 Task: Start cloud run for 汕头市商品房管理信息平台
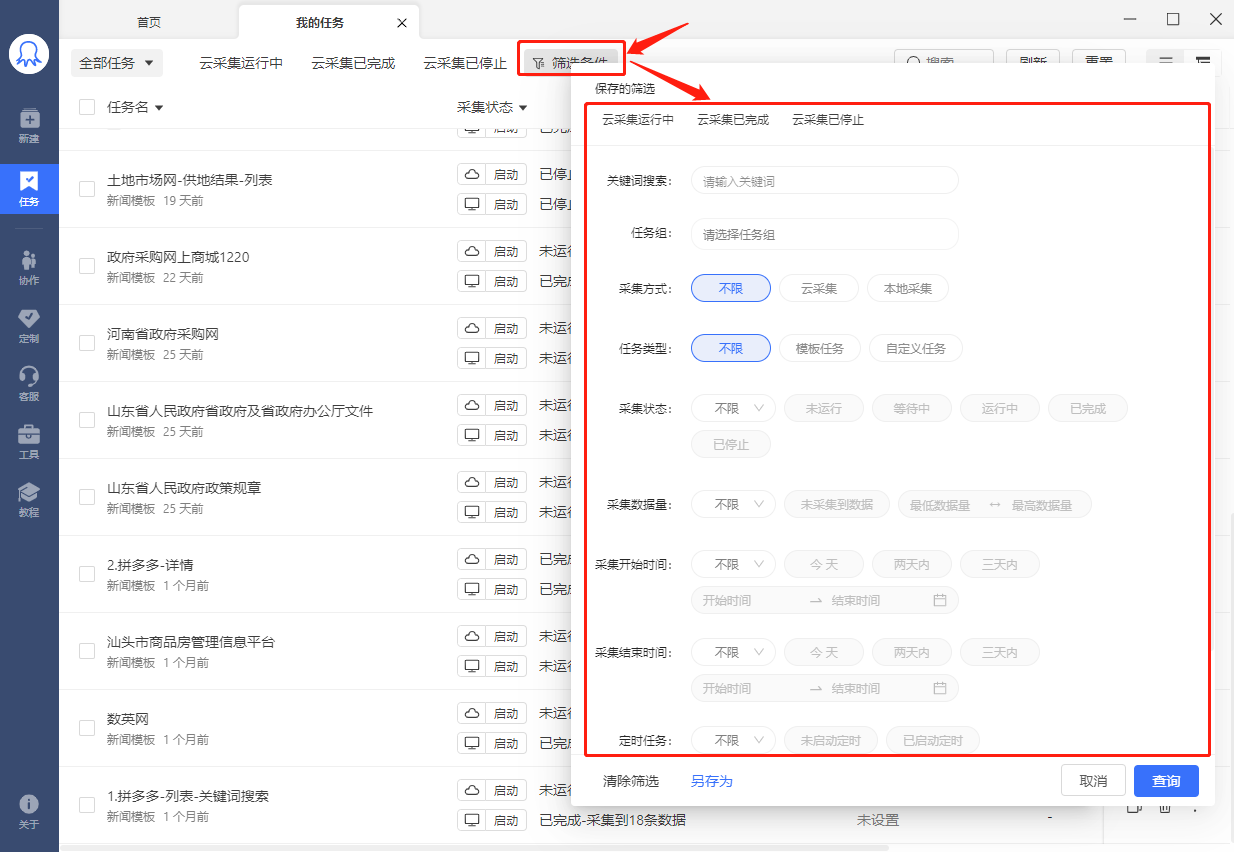click(x=493, y=636)
